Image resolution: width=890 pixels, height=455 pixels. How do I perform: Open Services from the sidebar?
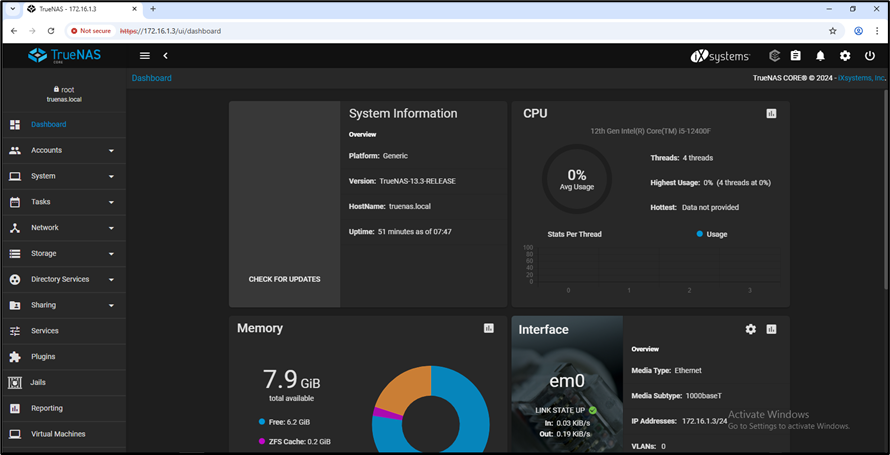(45, 331)
